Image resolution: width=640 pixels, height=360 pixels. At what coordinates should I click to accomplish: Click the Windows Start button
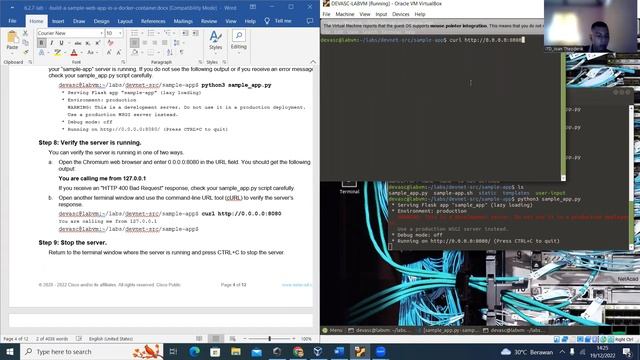coord(10,351)
